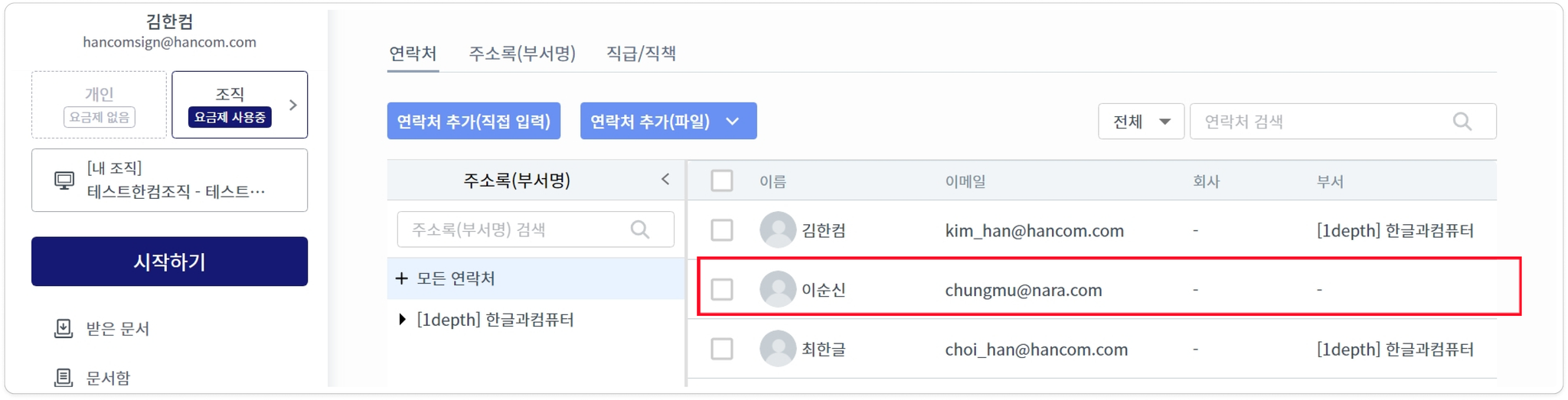Open the 전체 filter dropdown
1568x400 pixels.
[x=1141, y=122]
